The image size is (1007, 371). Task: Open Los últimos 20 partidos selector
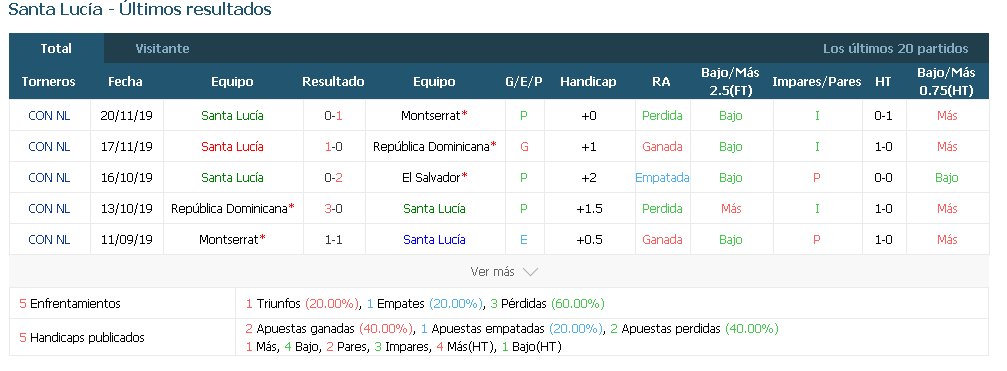pyautogui.click(x=895, y=49)
